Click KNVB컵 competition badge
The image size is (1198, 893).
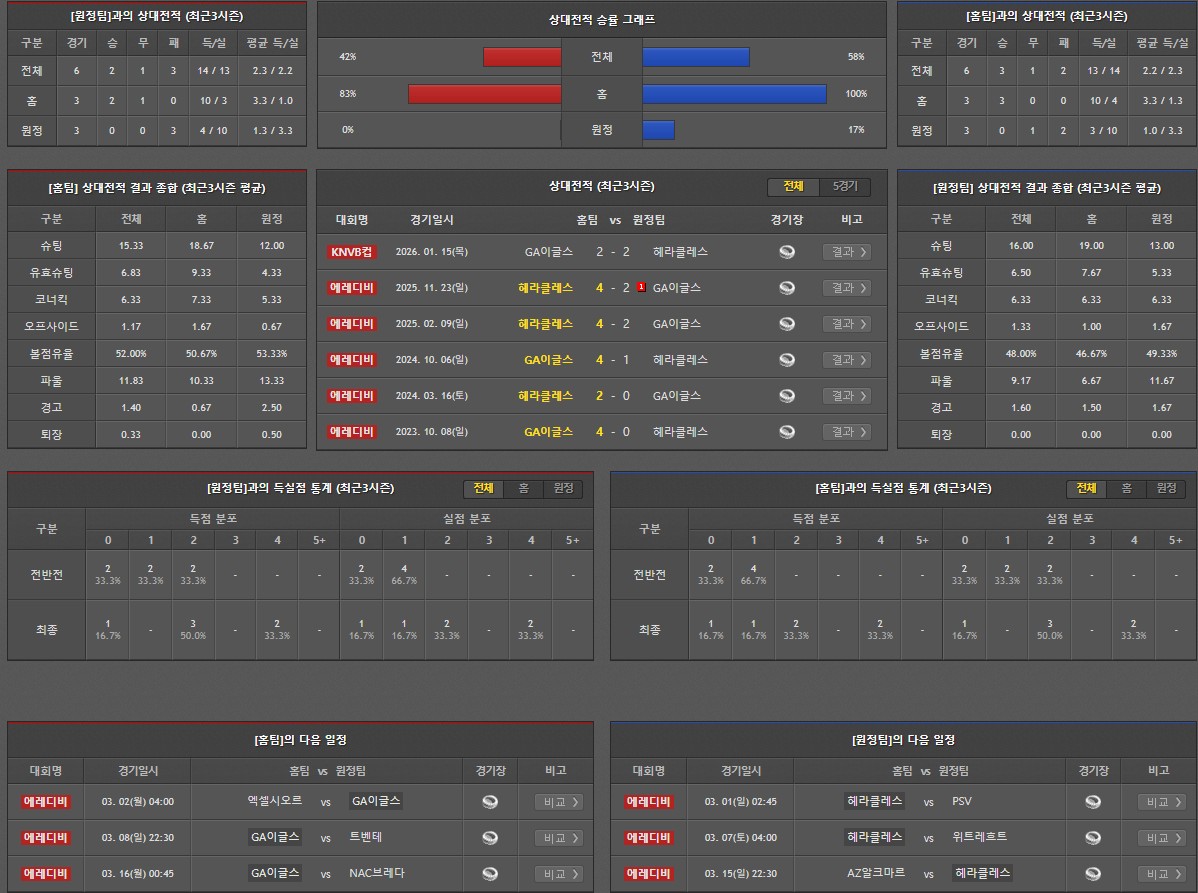click(352, 252)
